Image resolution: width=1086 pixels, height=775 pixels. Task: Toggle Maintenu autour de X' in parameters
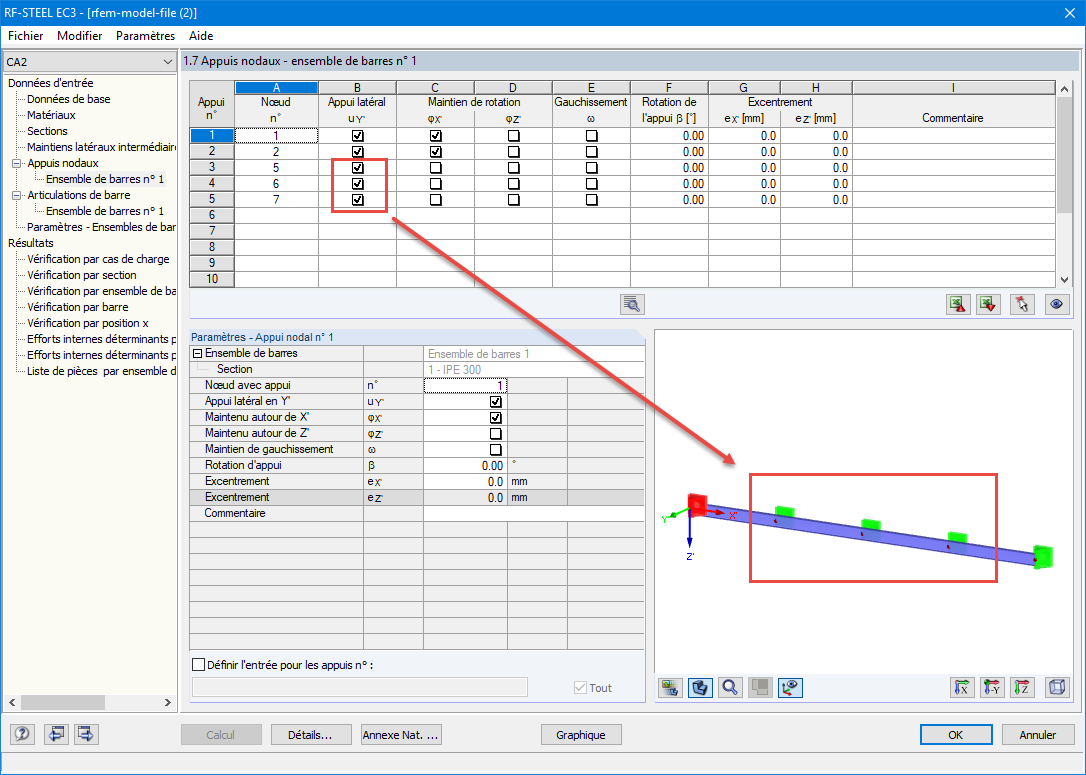pyautogui.click(x=495, y=418)
